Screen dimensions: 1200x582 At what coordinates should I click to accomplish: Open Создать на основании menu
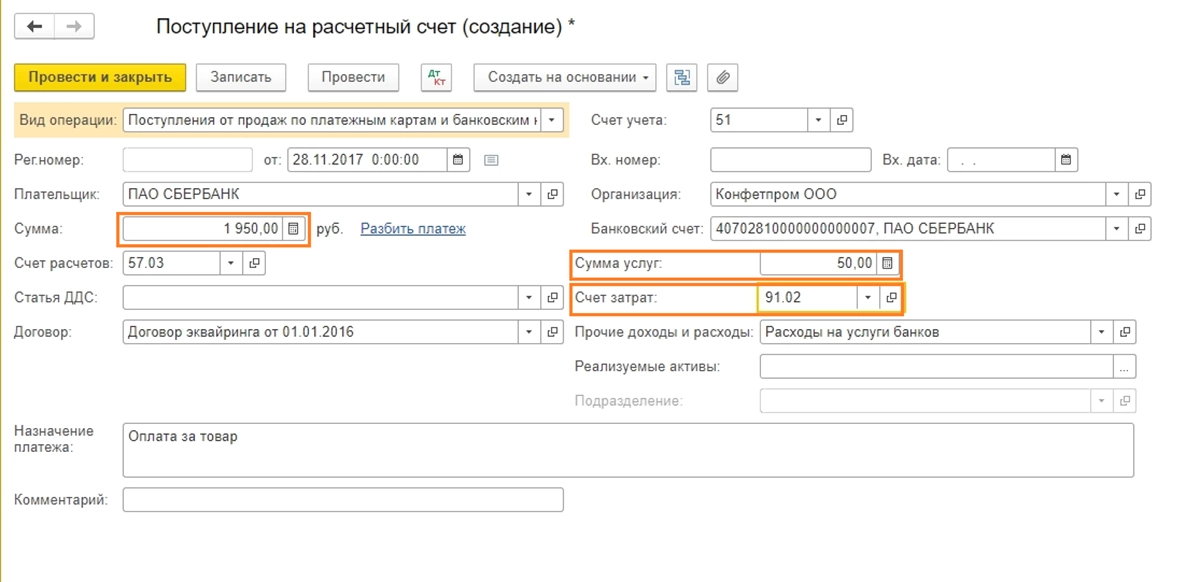[x=565, y=77]
